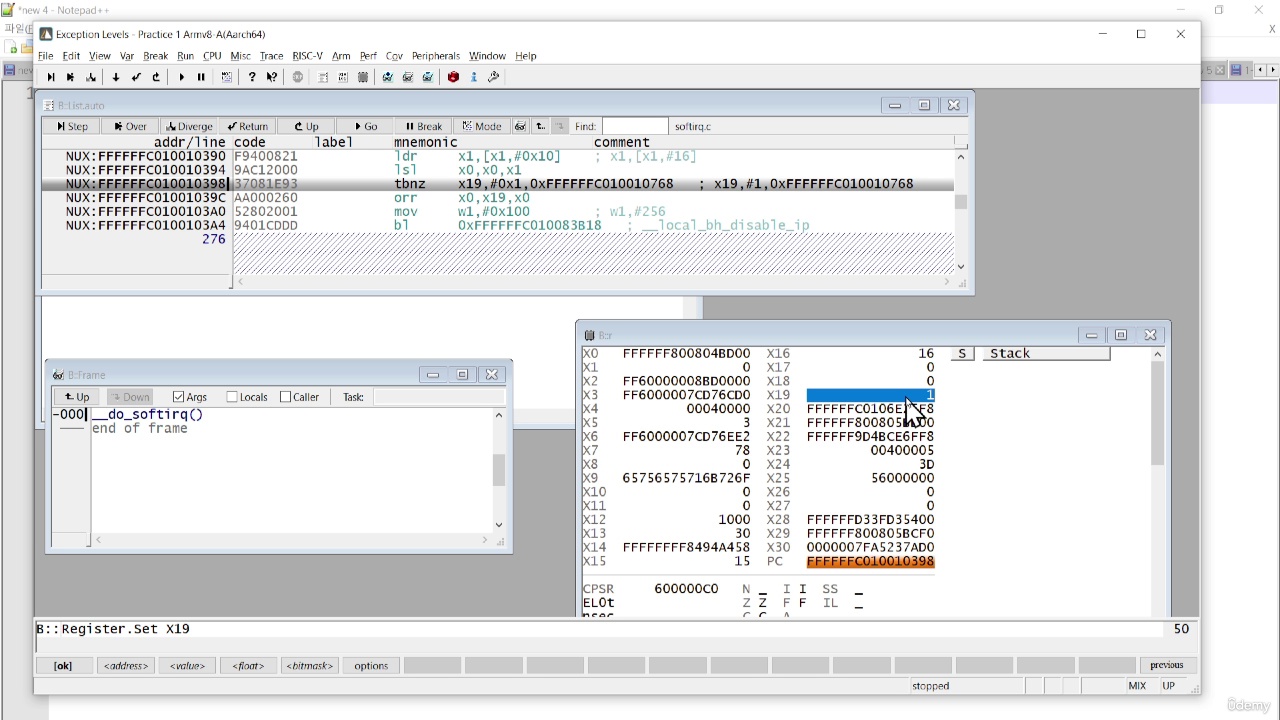Image resolution: width=1280 pixels, height=720 pixels.
Task: Click the Up button in Frame window
Action: [x=77, y=397]
